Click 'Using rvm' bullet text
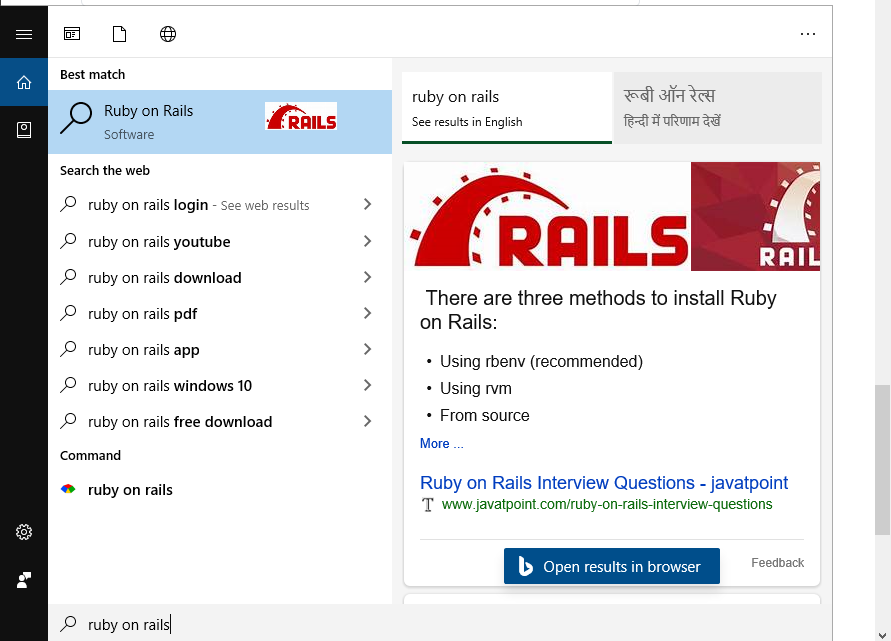891x641 pixels. pyautogui.click(x=476, y=388)
